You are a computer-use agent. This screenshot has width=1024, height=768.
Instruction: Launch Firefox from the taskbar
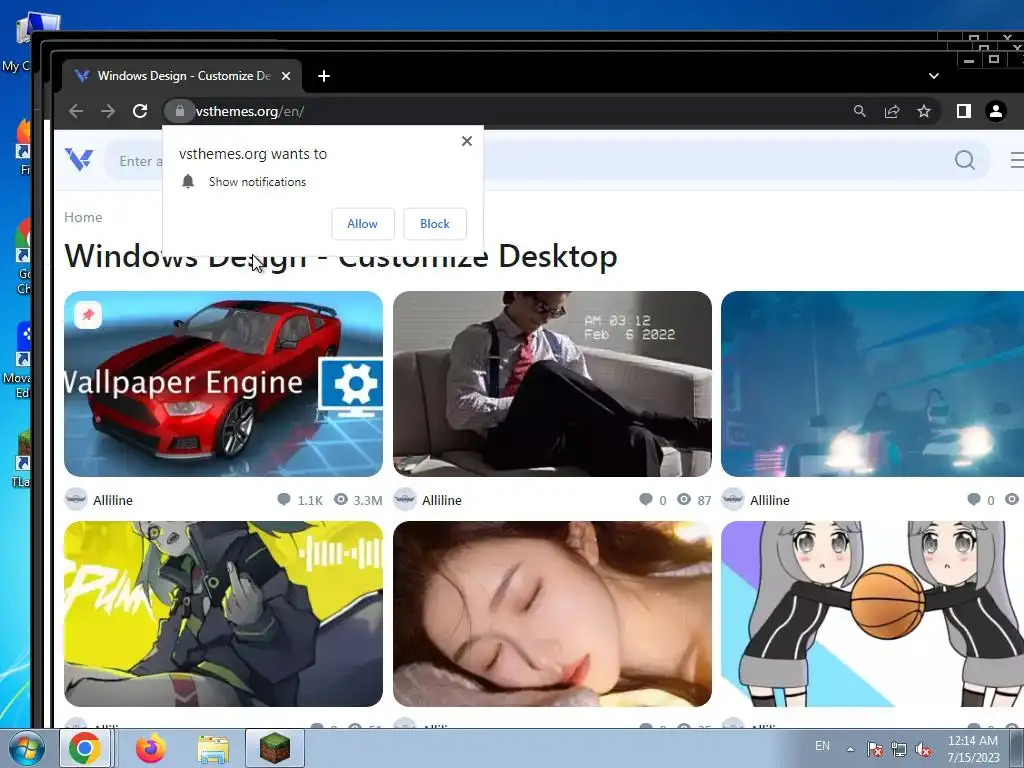click(151, 748)
